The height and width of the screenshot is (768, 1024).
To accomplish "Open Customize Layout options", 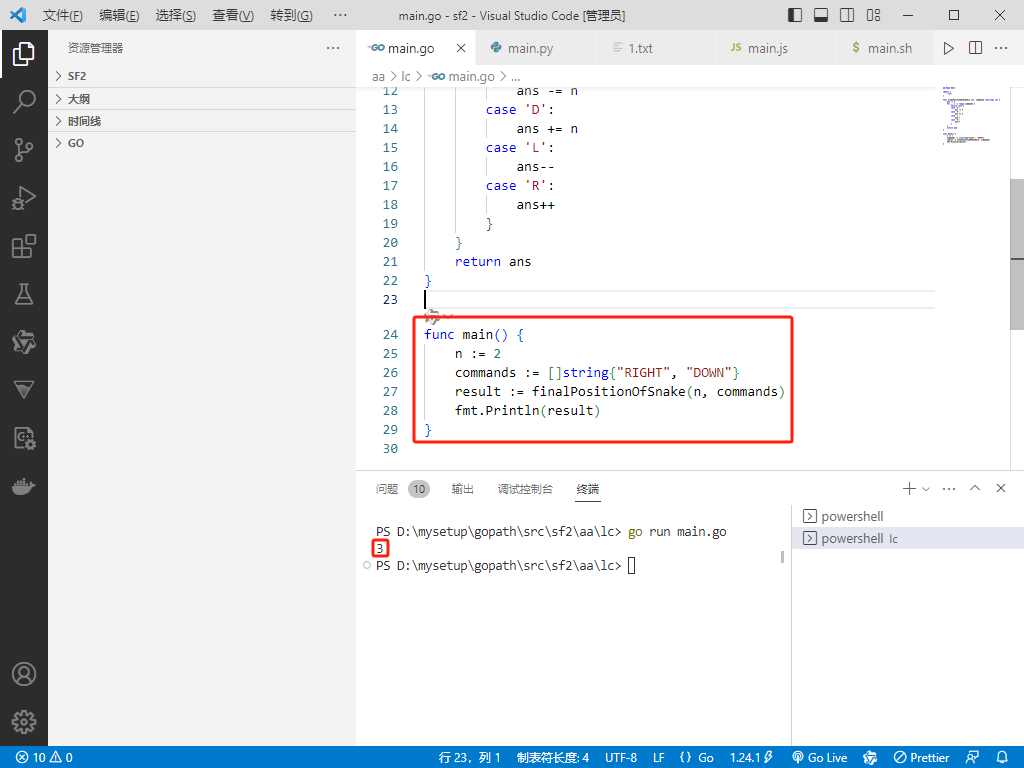I will (873, 15).
